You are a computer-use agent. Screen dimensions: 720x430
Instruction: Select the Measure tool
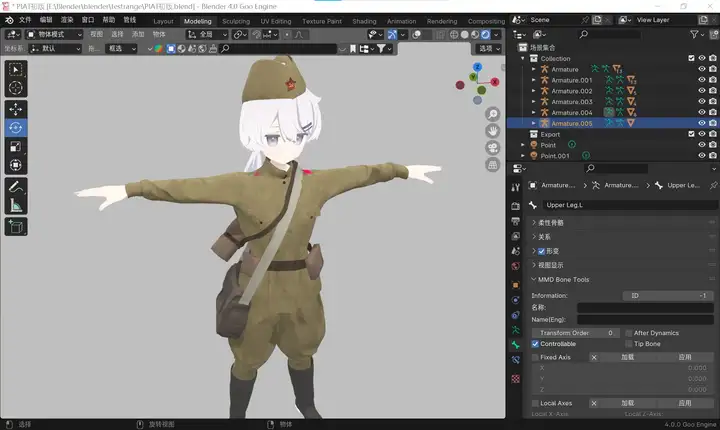17,205
